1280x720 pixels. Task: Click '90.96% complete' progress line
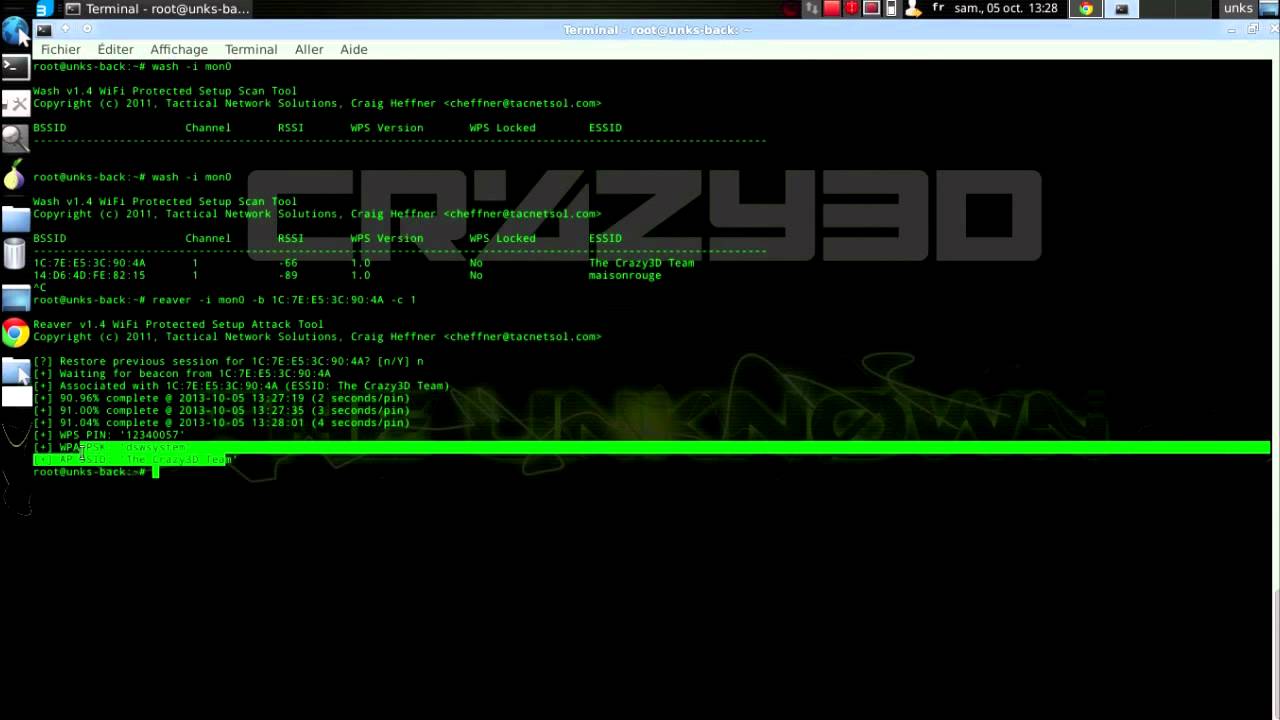(x=221, y=398)
